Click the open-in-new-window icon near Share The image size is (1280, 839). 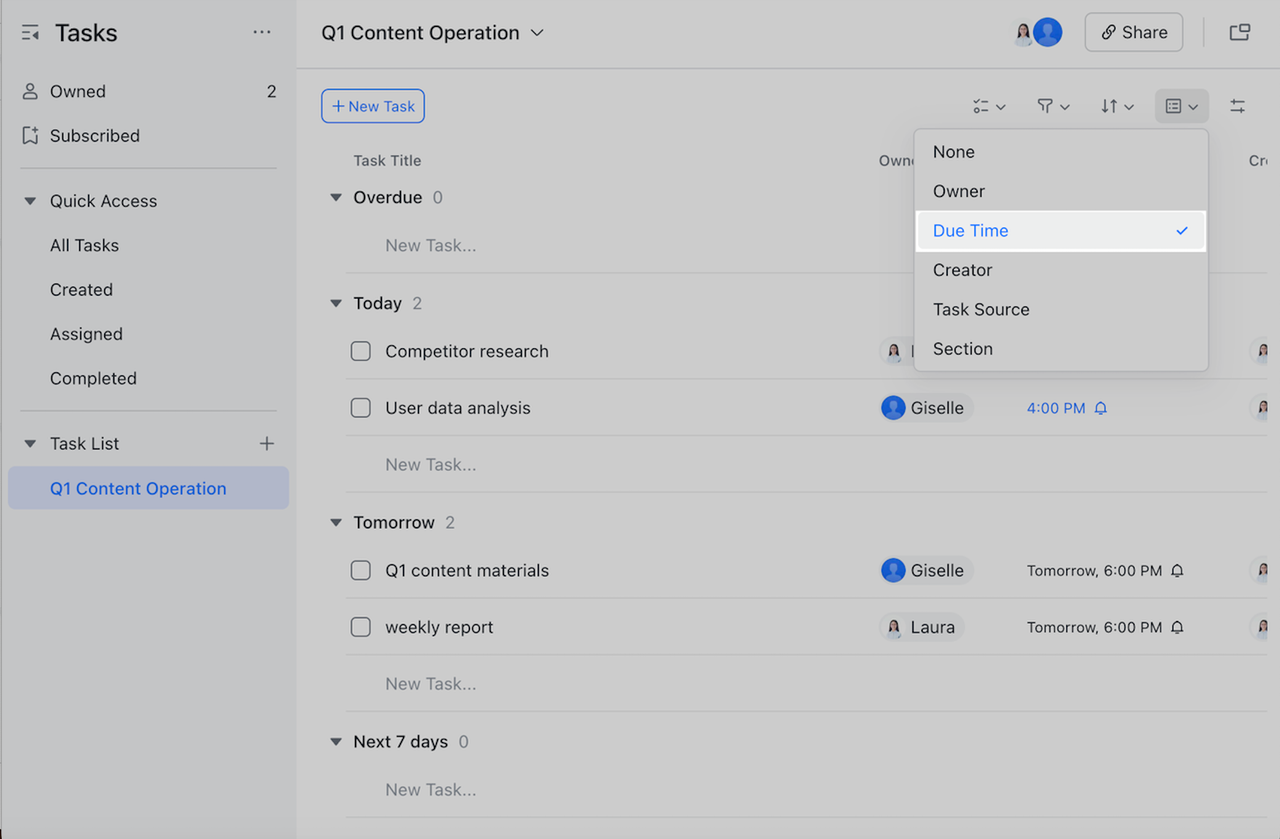click(x=1240, y=33)
